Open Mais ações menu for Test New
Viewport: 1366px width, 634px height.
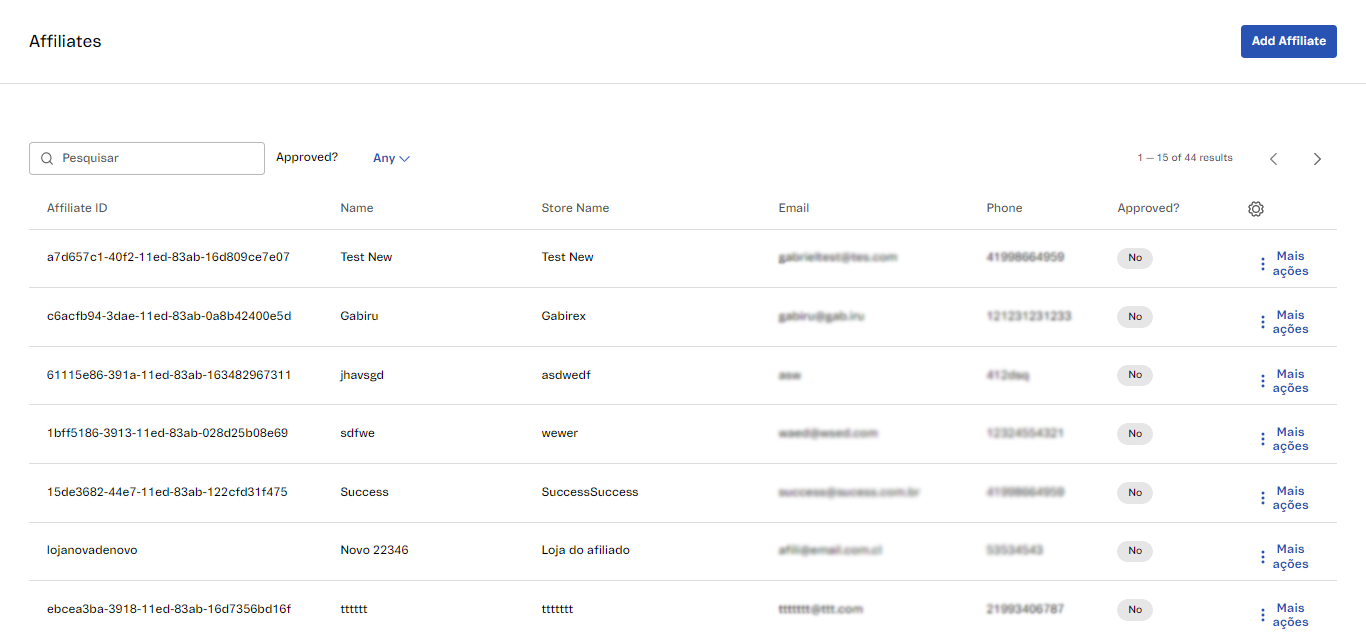point(1282,264)
